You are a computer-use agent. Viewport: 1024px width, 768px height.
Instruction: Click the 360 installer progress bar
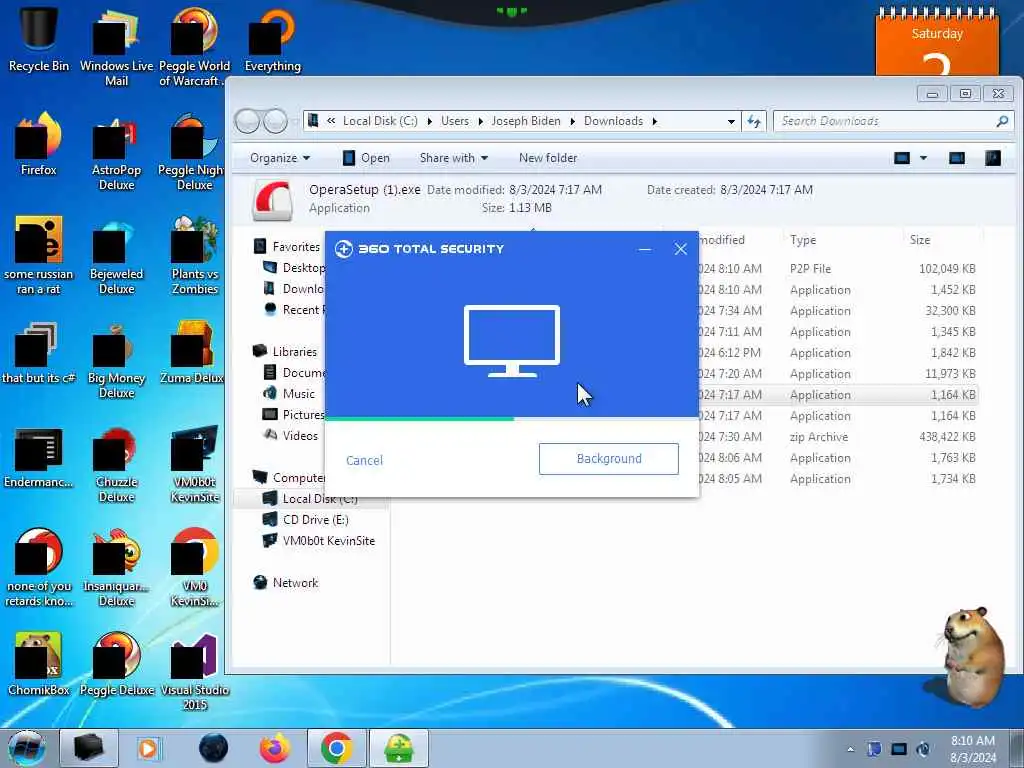click(x=511, y=419)
